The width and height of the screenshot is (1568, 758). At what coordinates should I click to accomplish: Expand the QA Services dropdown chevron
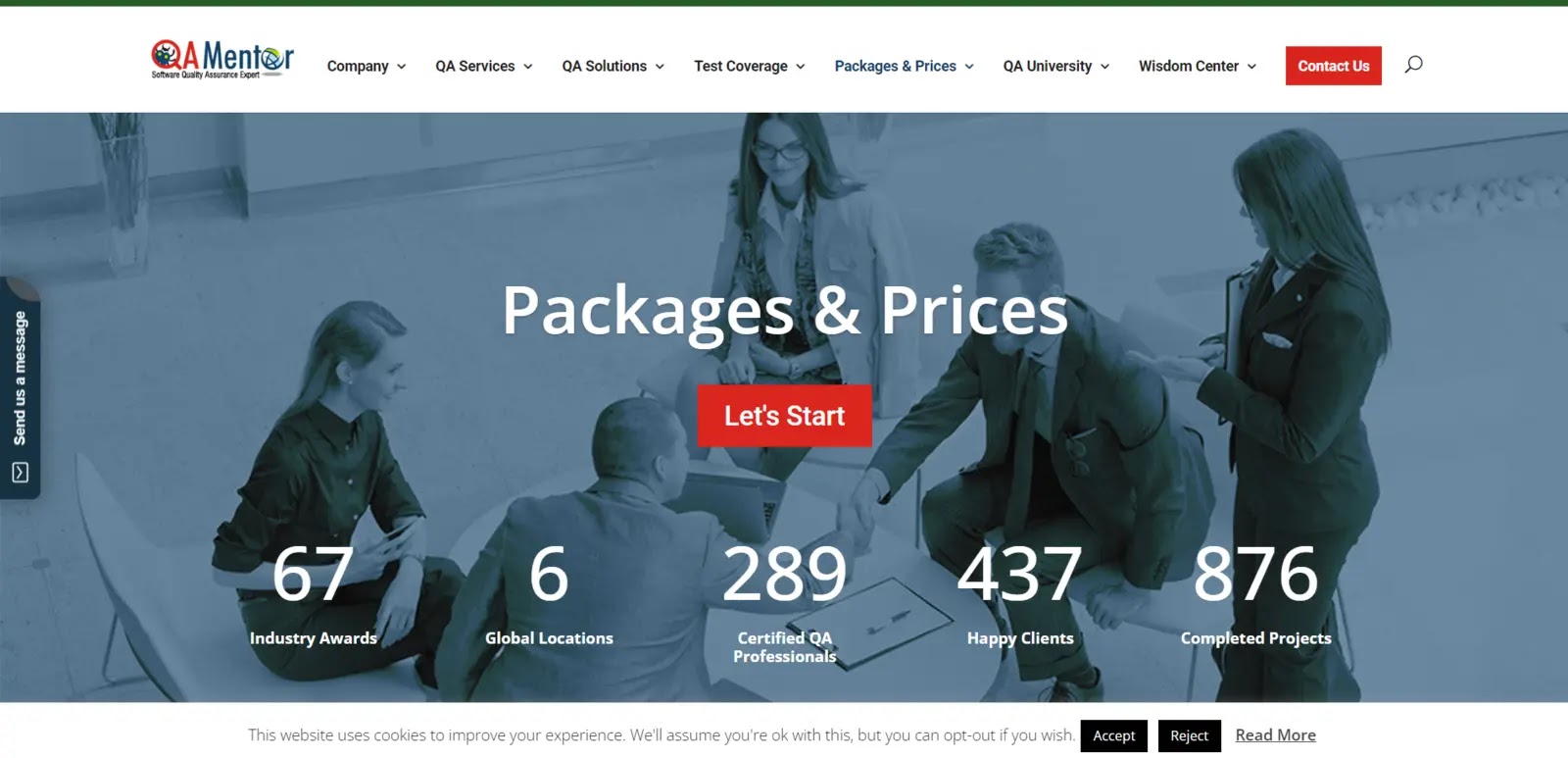[527, 67]
